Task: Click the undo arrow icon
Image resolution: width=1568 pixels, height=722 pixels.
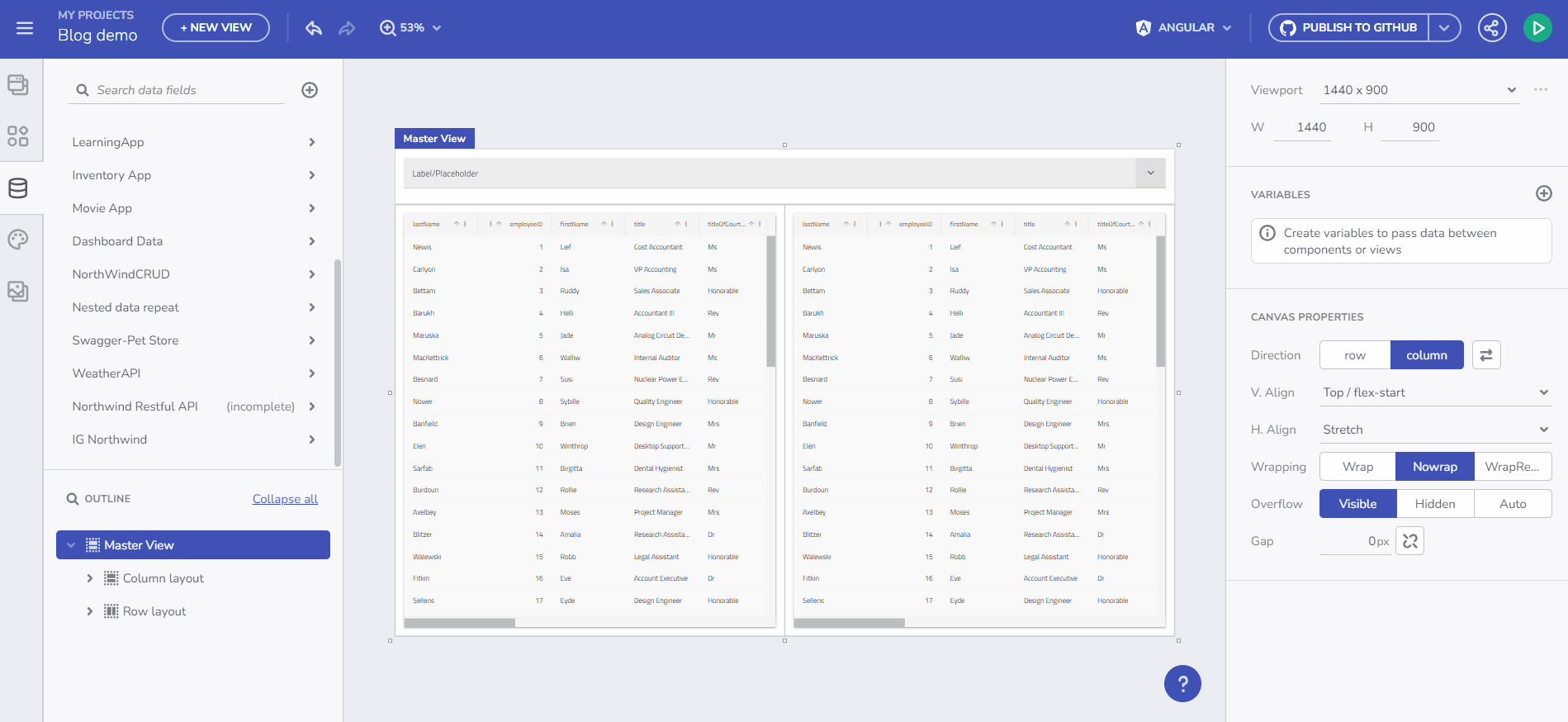Action: coord(313,28)
